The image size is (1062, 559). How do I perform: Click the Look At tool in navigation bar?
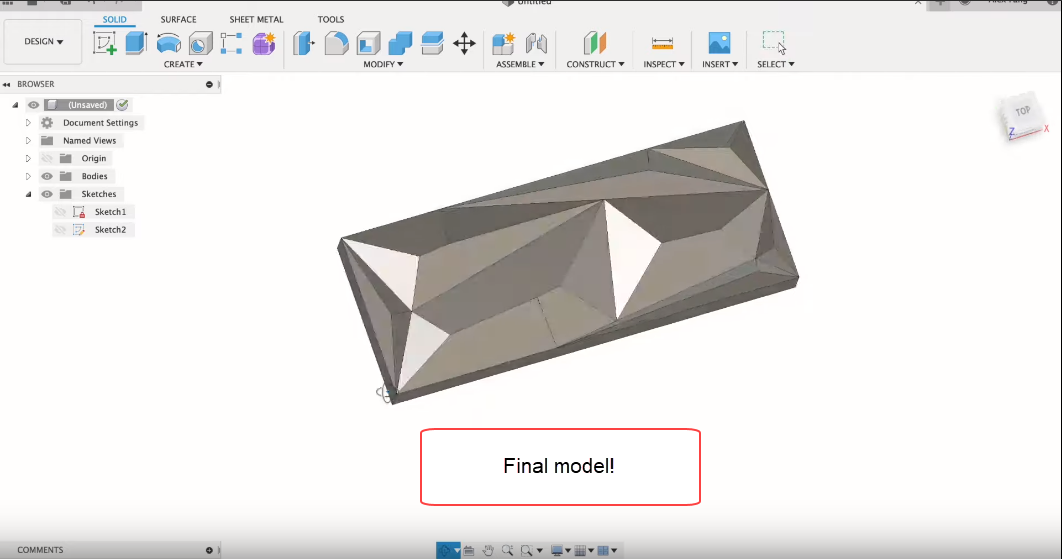point(469,551)
